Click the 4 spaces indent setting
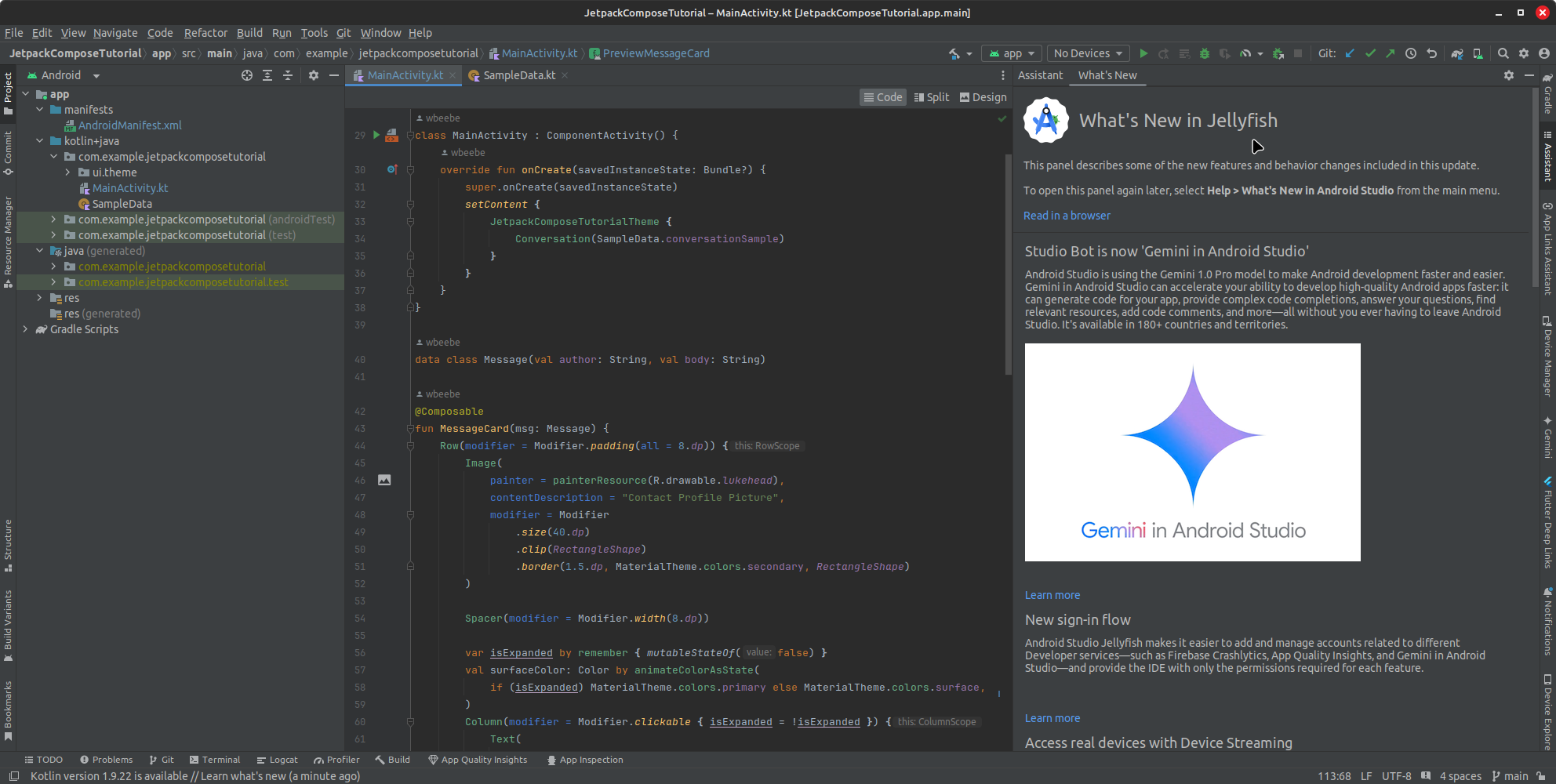Screen dimensions: 1556x784 (1460, 776)
